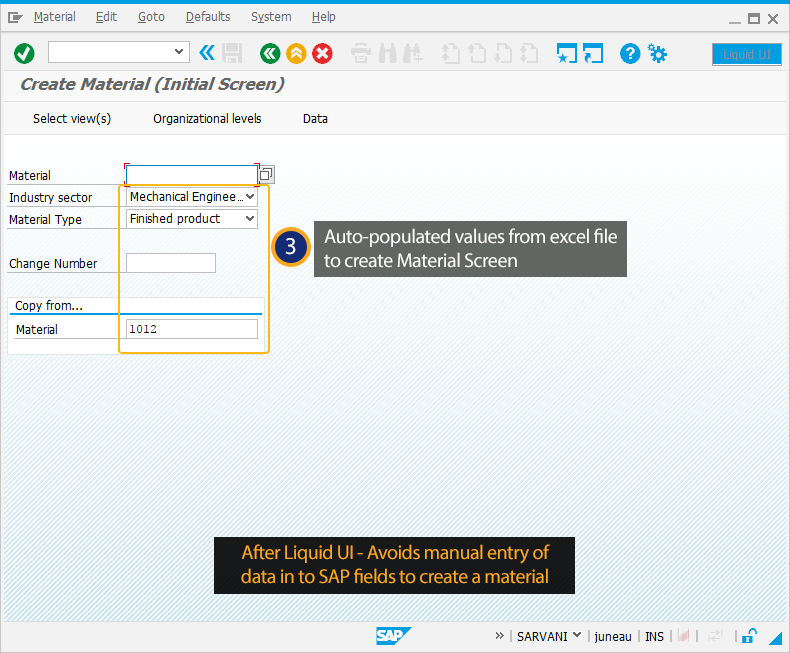Click the Select view(s) button
This screenshot has height=653, width=790.
click(72, 119)
